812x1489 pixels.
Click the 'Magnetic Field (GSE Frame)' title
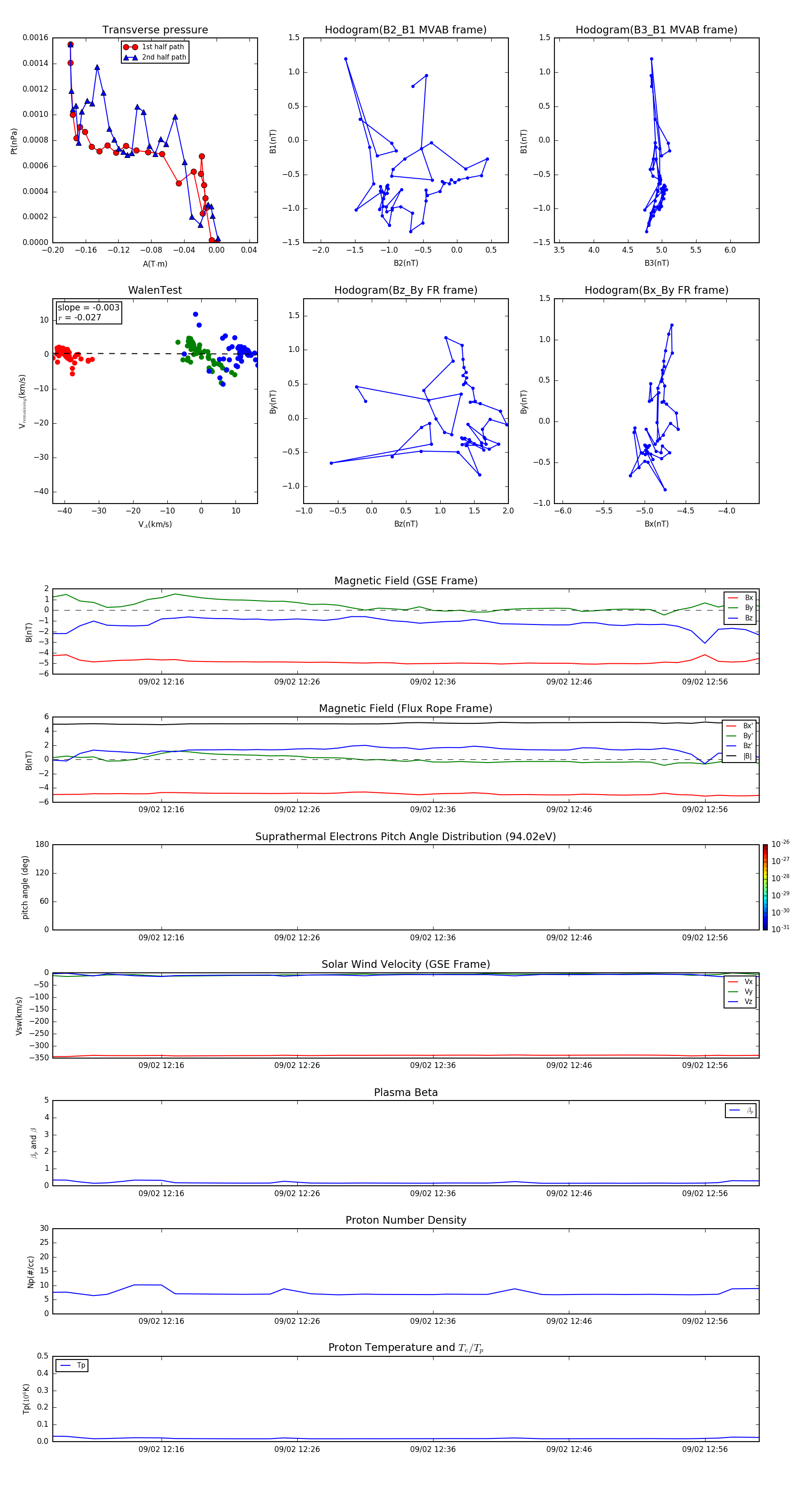[x=406, y=581]
